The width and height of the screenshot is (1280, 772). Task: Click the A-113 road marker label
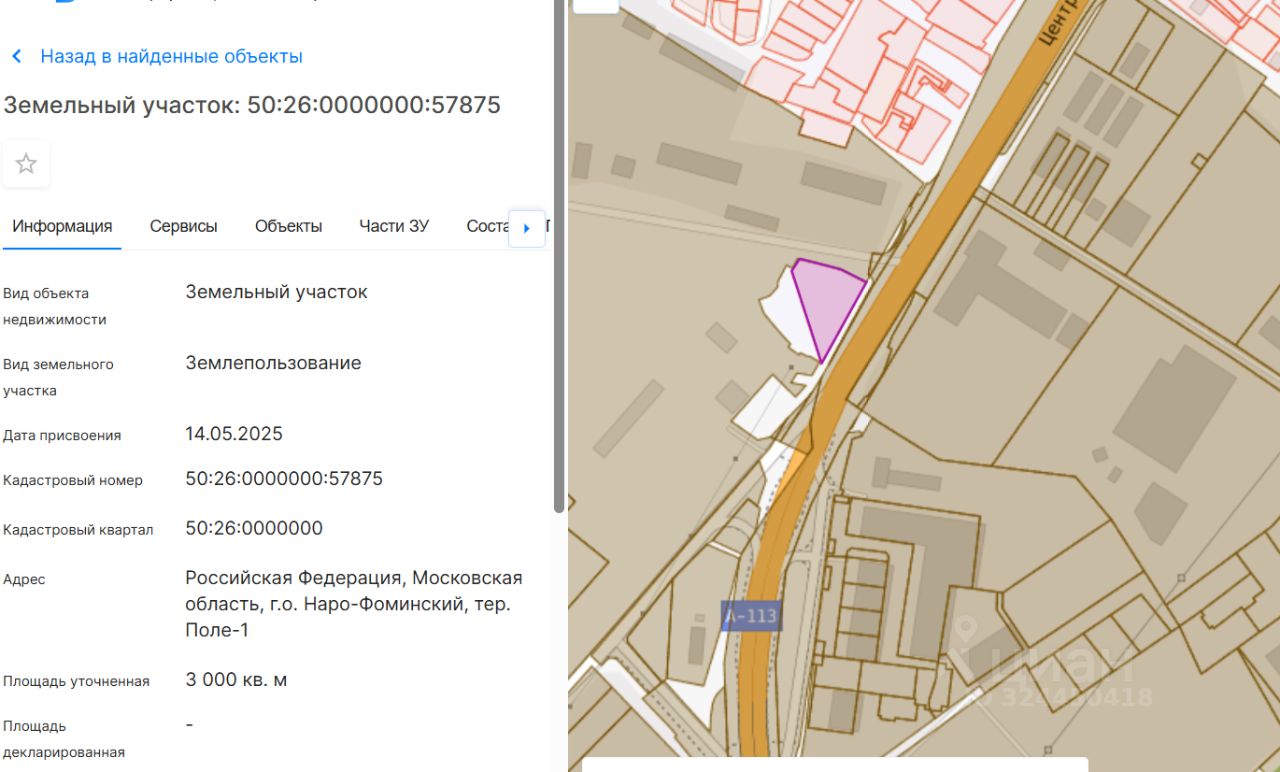click(751, 615)
